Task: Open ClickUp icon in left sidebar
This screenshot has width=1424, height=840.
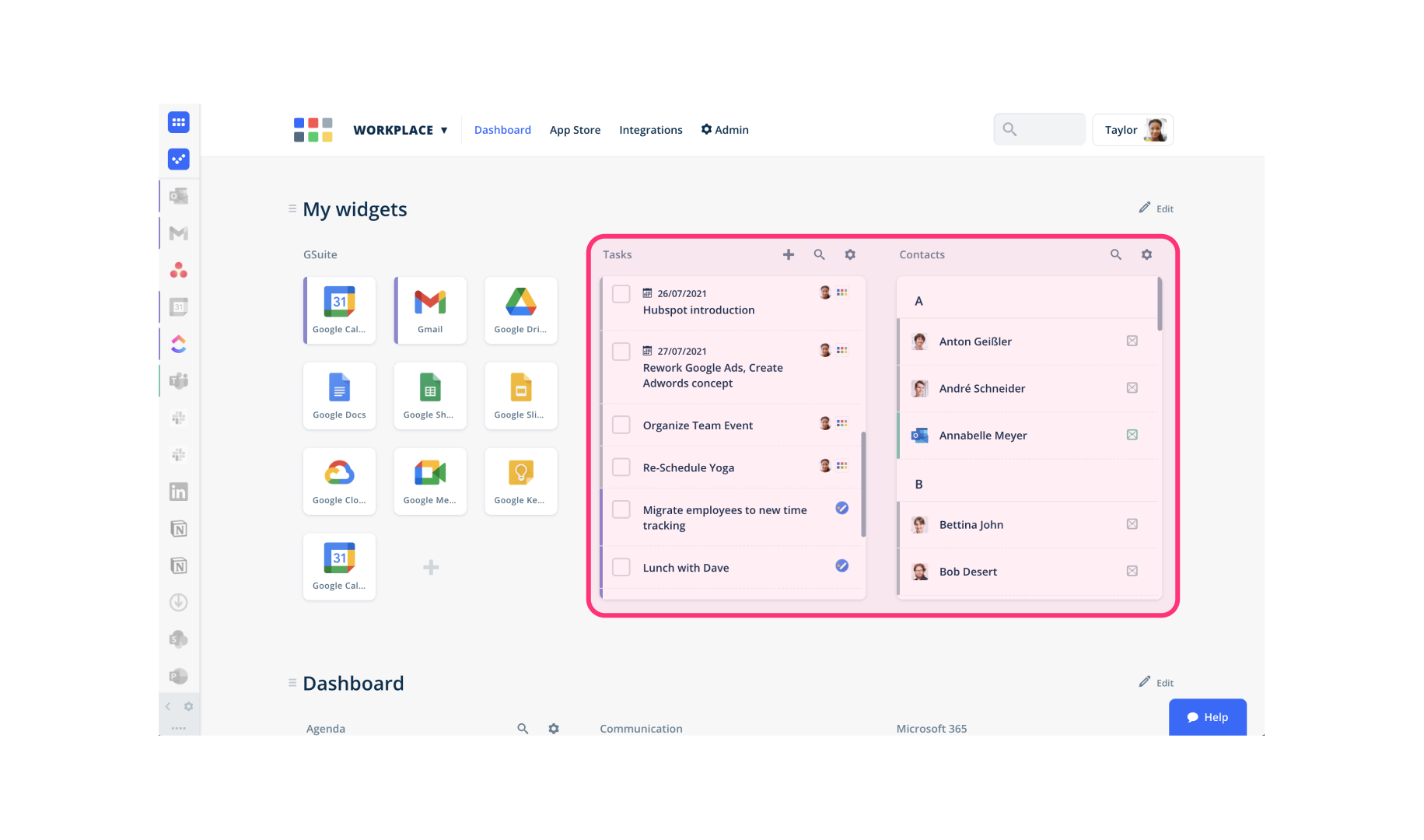Action: [x=179, y=344]
